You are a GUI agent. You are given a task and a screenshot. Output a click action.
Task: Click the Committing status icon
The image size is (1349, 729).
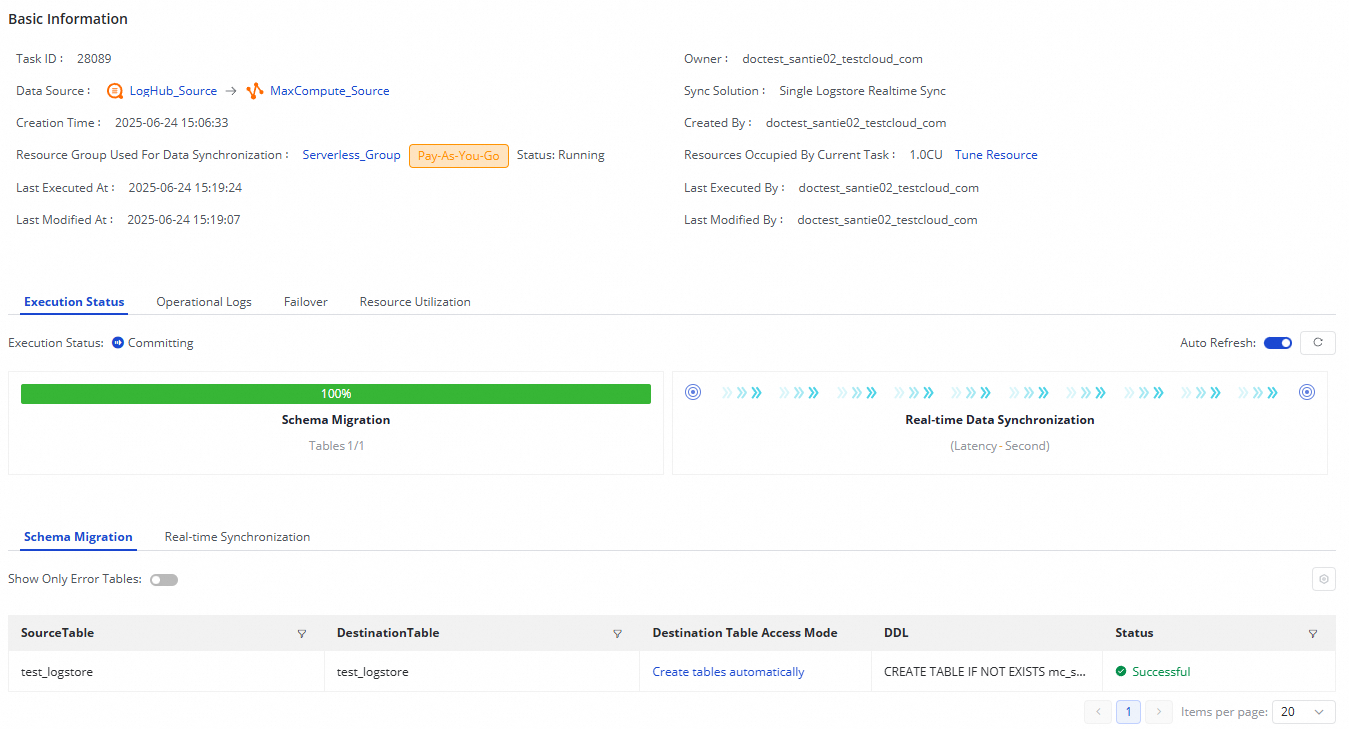pos(117,343)
